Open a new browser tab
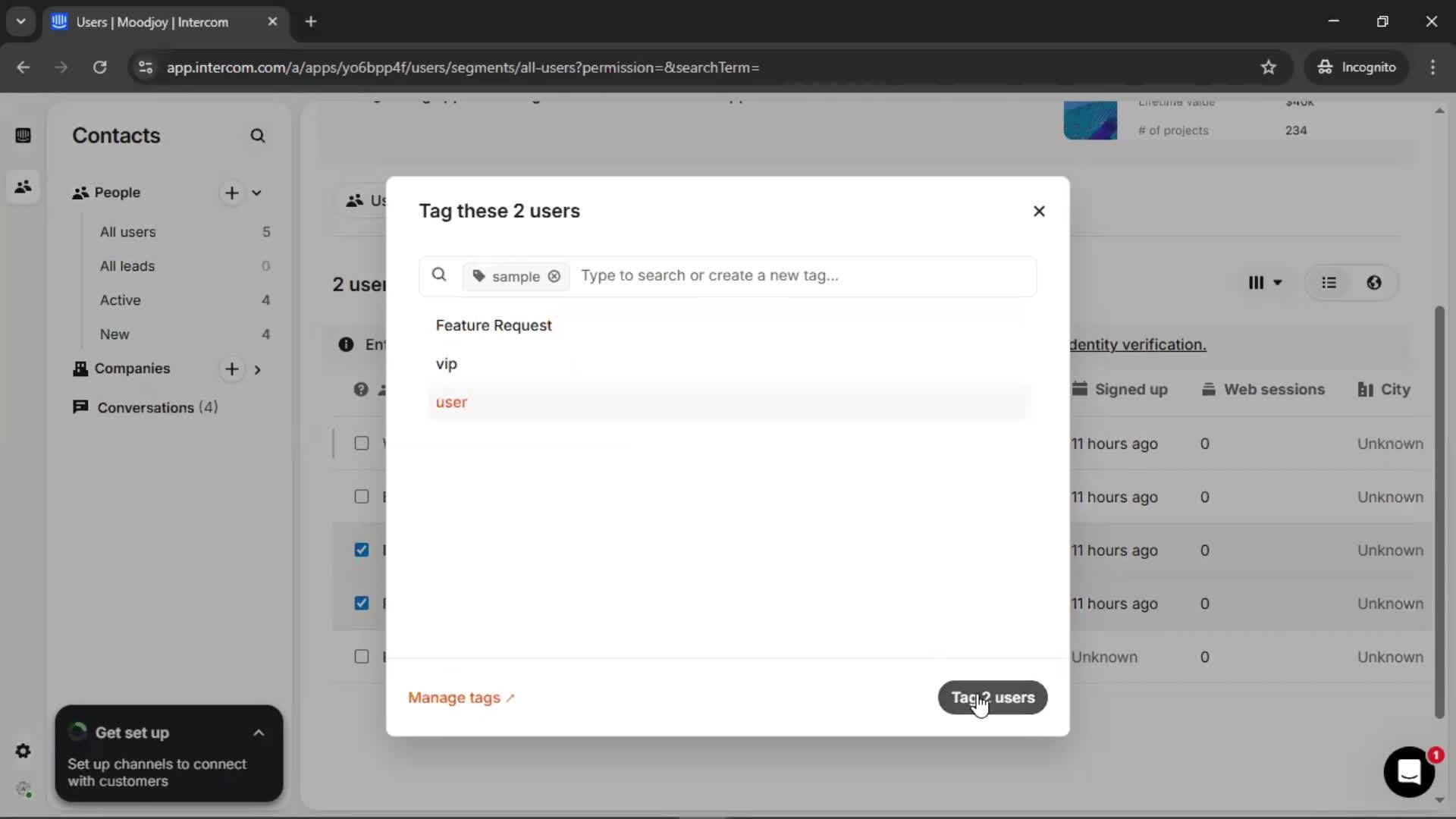The height and width of the screenshot is (819, 1456). pyautogui.click(x=311, y=22)
